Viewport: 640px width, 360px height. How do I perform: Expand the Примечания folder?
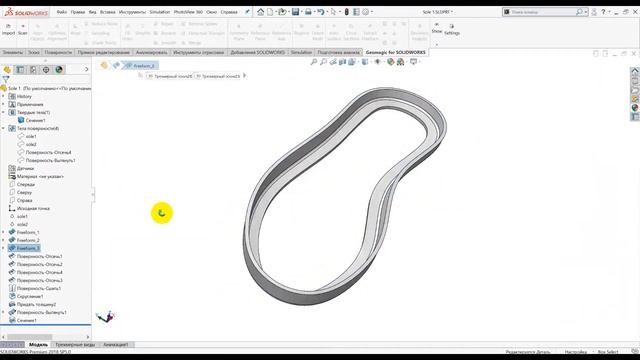coord(3,104)
